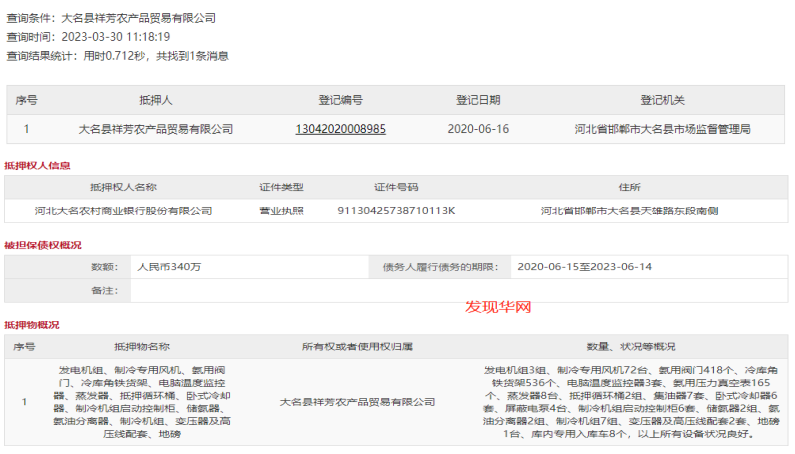Viewport: 795px width, 454px height.
Task: Click the 登记日期 column header
Action: click(x=478, y=100)
